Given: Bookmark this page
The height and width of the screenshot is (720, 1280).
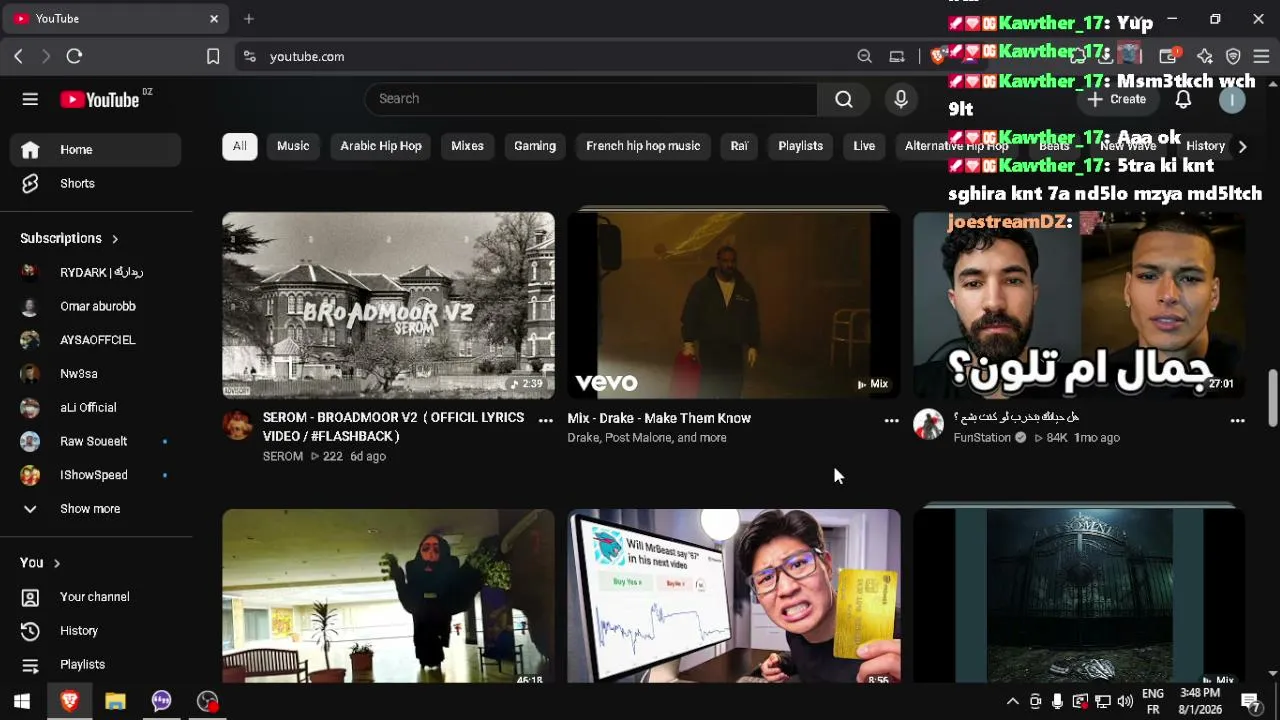Looking at the screenshot, I should 213,57.
